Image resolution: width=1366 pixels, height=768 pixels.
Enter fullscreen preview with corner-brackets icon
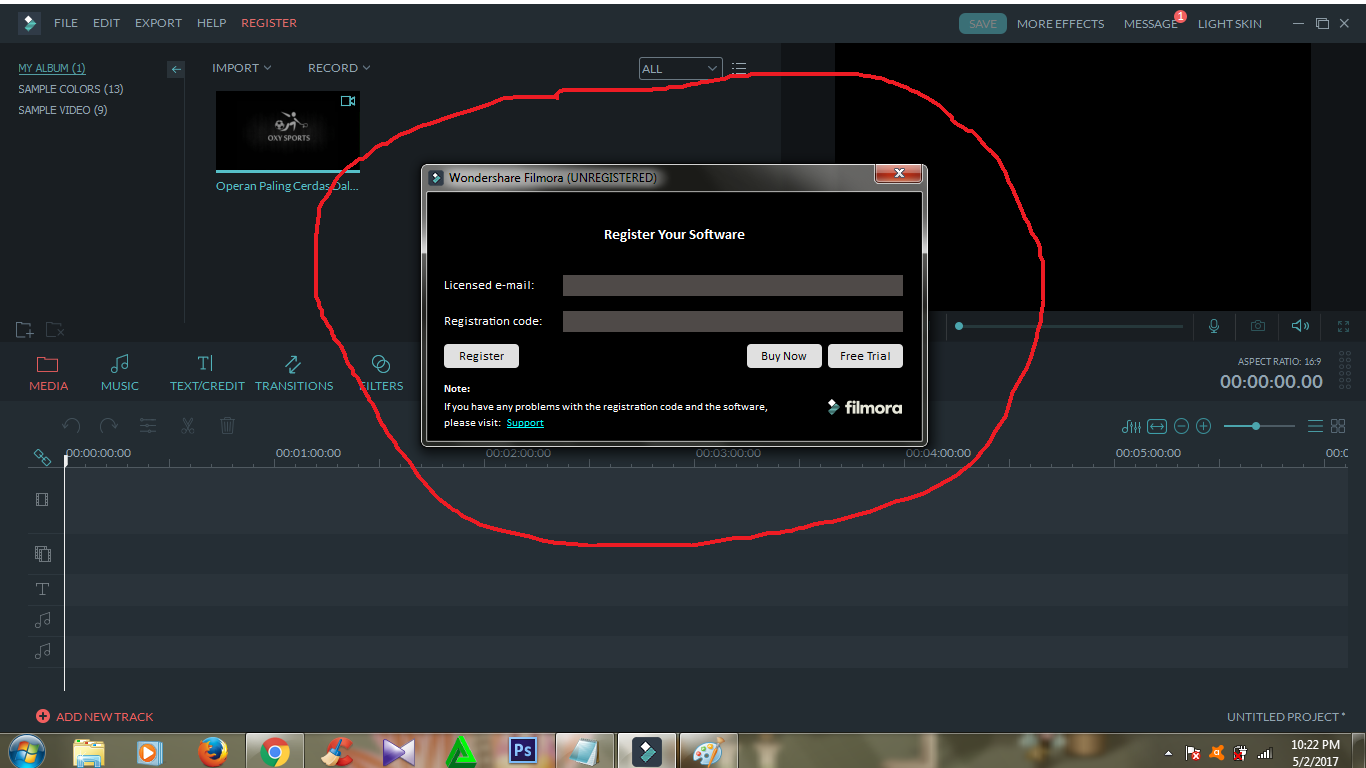(1343, 326)
